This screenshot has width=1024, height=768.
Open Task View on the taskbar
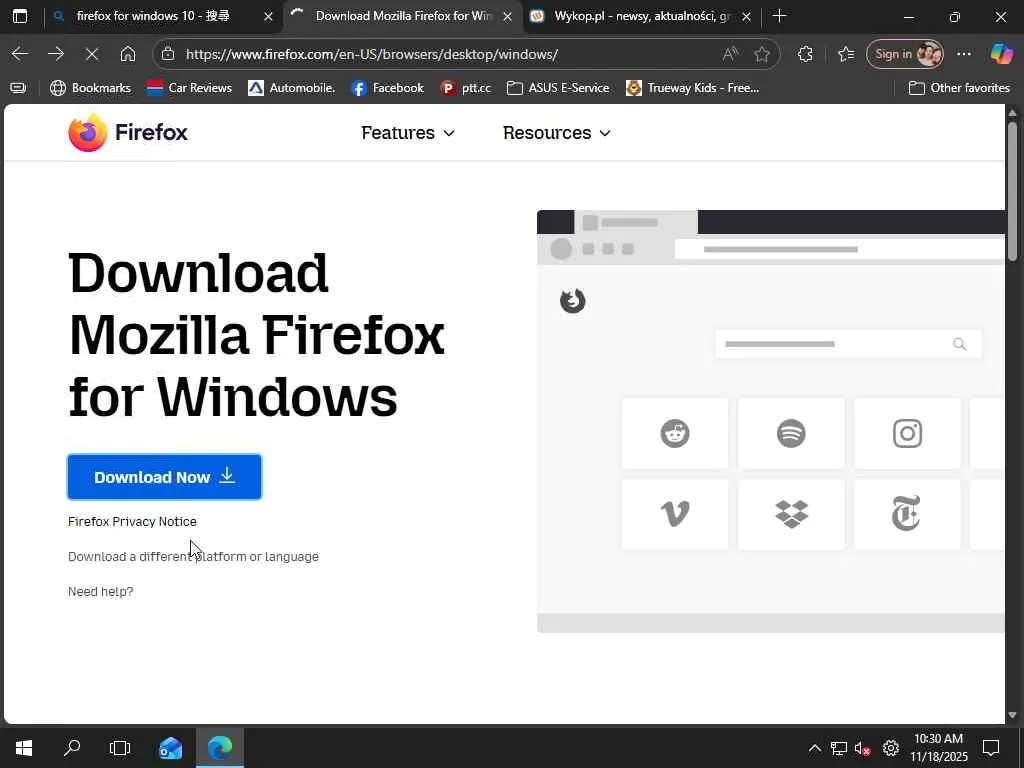[x=120, y=748]
